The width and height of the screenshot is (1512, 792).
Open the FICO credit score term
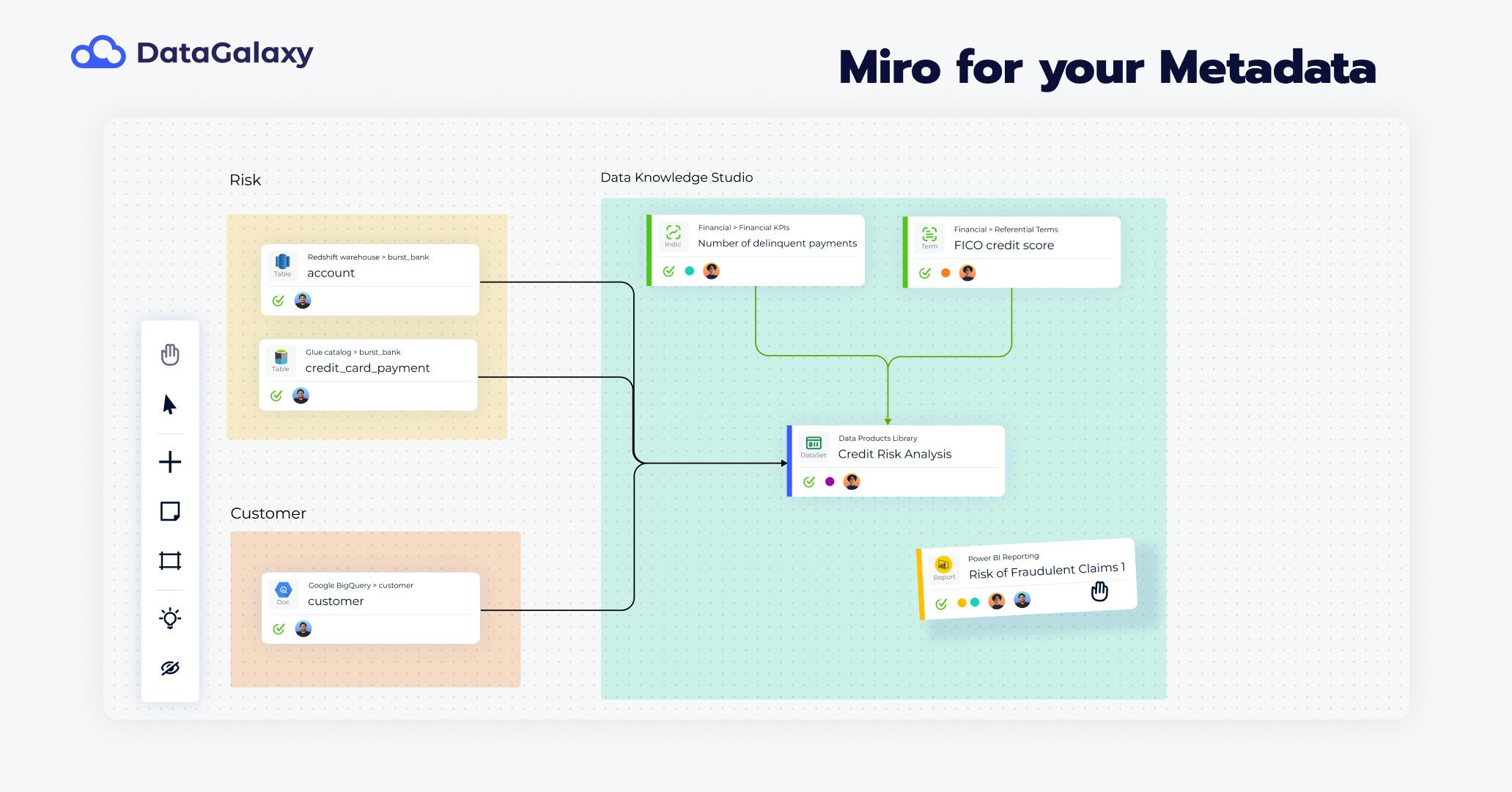click(1004, 246)
